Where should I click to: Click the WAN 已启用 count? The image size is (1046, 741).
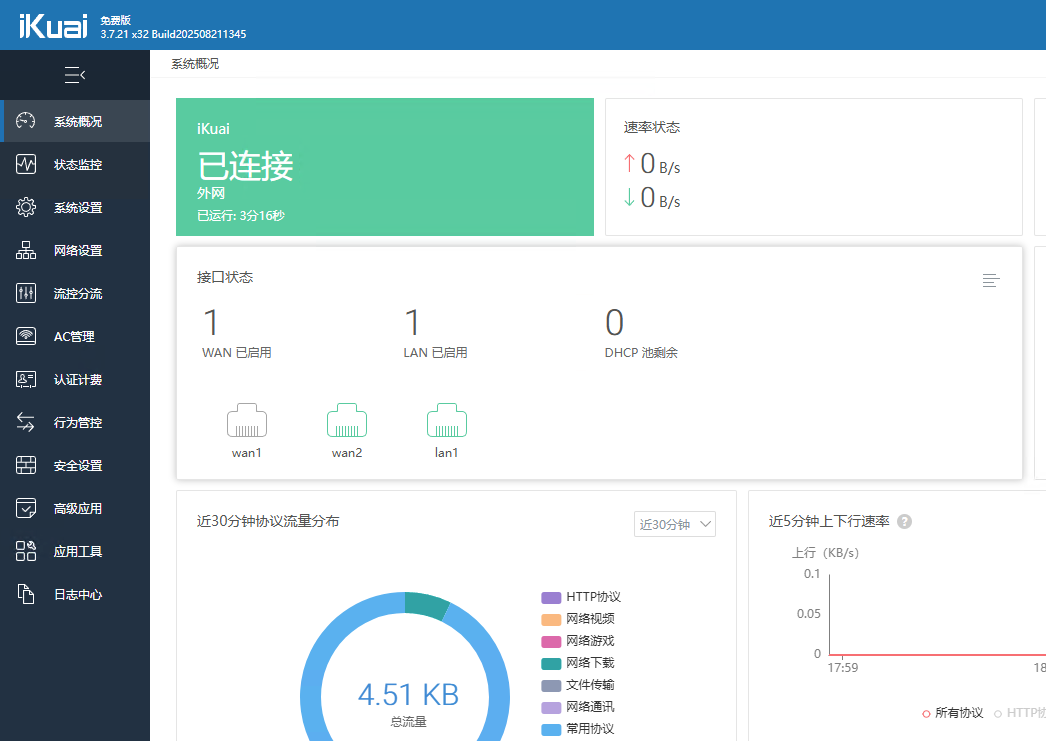pos(211,323)
